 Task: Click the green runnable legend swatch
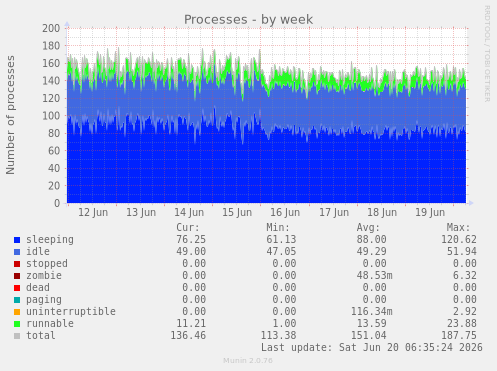click(x=17, y=324)
